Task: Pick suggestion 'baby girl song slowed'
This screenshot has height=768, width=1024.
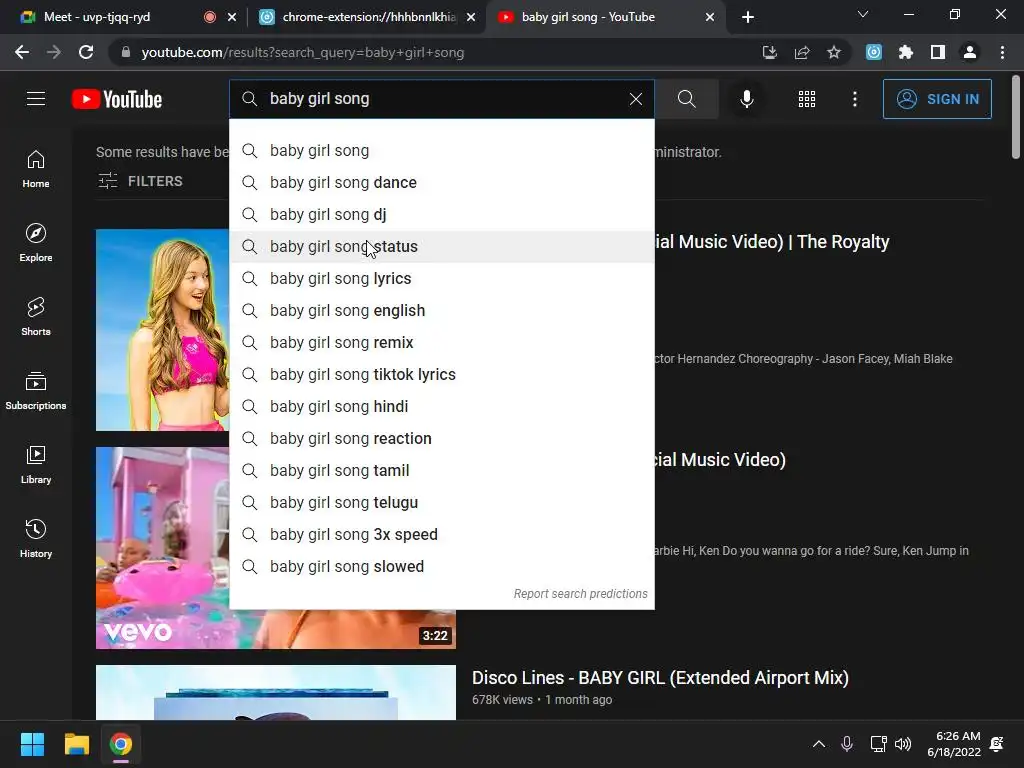Action: tap(442, 566)
